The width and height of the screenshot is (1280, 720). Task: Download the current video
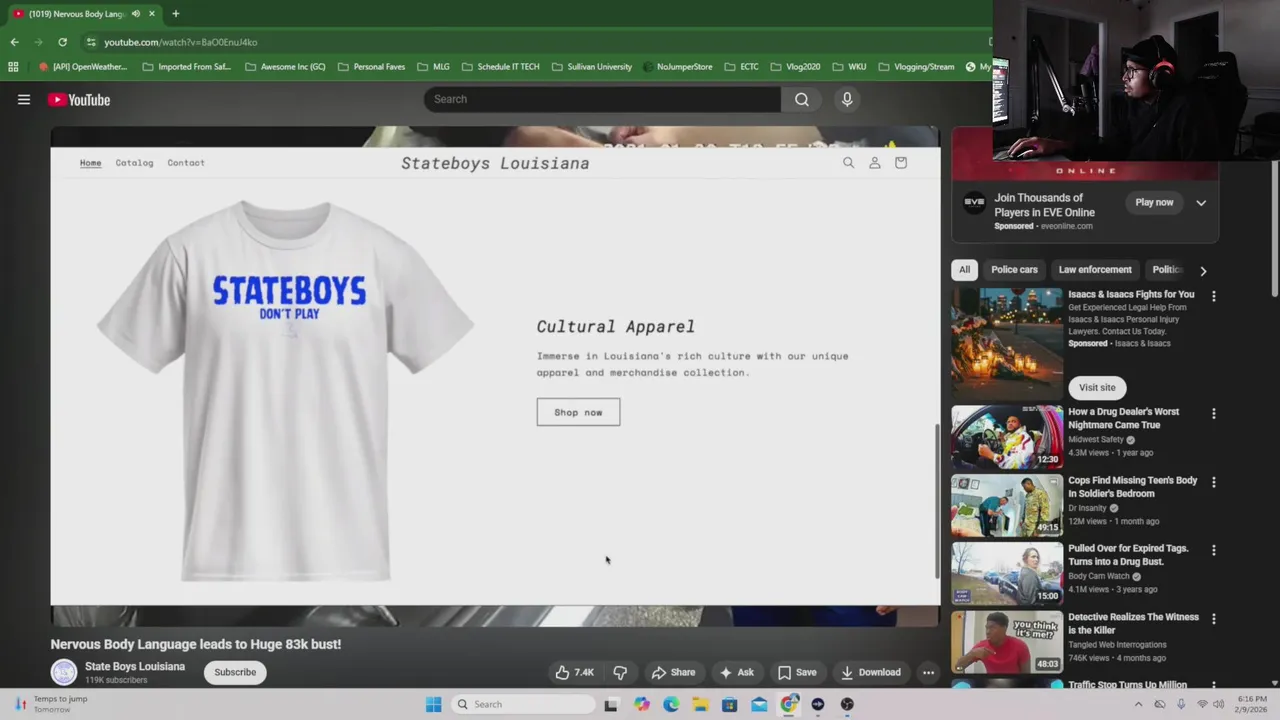870,672
